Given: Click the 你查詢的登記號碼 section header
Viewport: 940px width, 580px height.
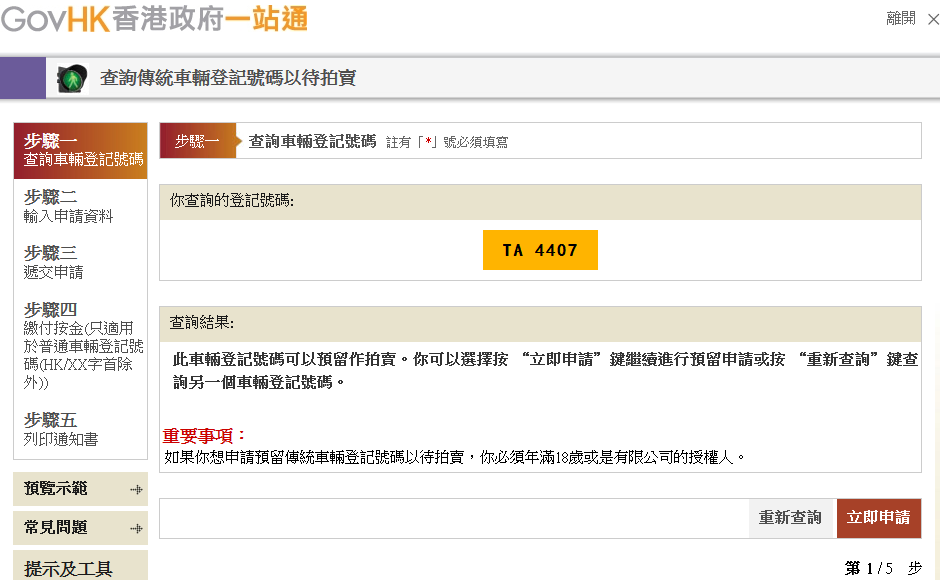Looking at the screenshot, I should (x=540, y=201).
